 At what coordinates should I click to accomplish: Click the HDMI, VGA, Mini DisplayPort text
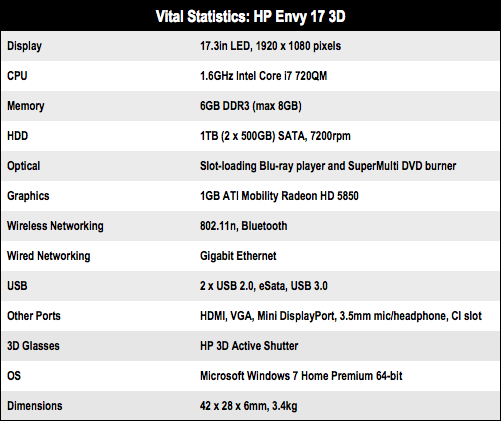(x=268, y=316)
